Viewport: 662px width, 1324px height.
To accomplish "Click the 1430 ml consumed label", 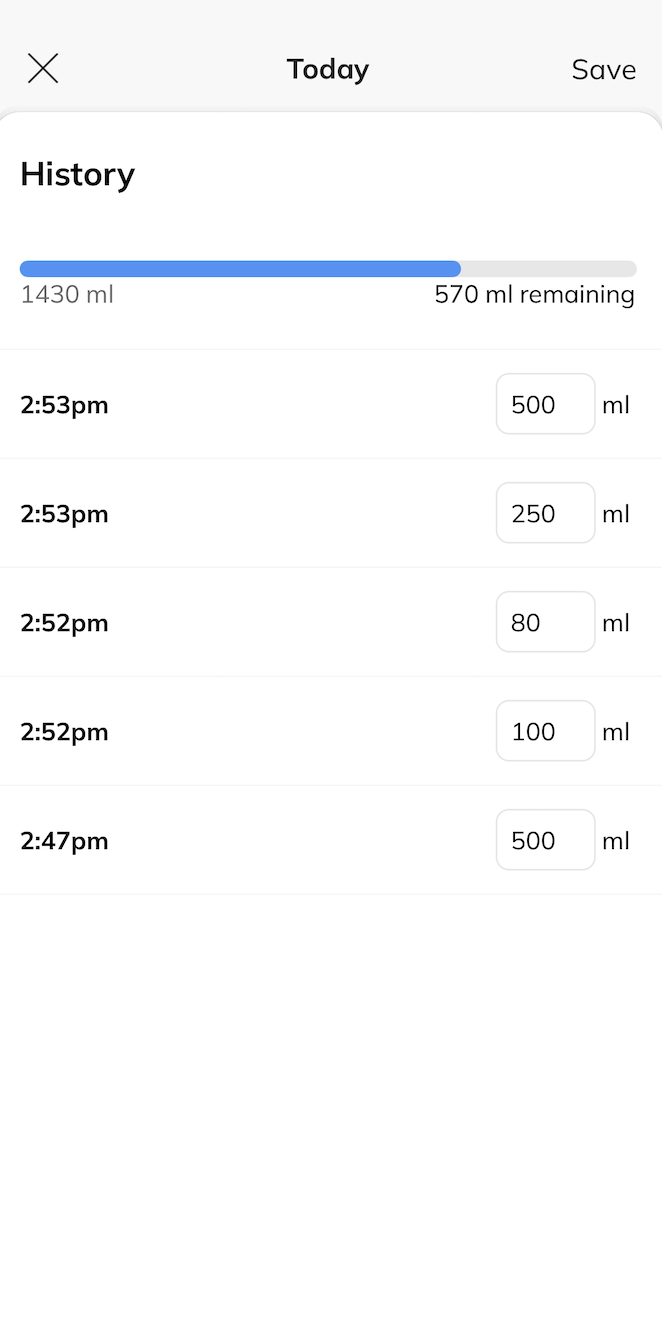I will [66, 294].
